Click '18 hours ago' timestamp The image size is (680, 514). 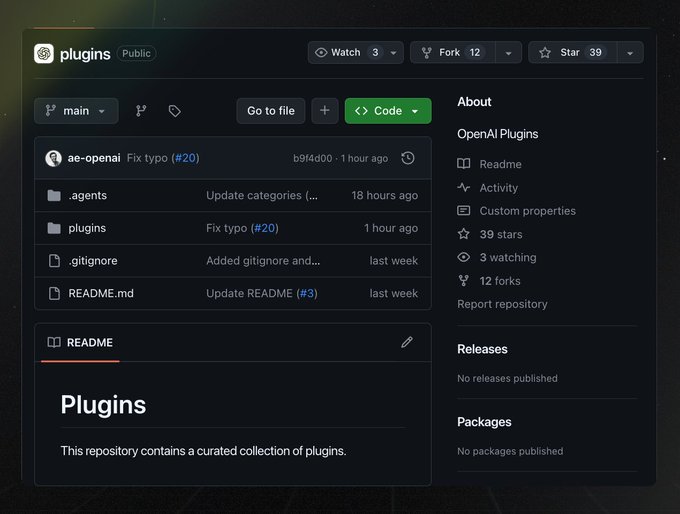coord(385,196)
